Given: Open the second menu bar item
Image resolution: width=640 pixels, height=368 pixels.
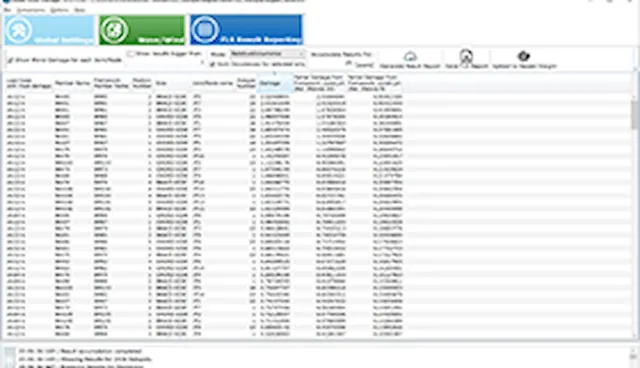Looking at the screenshot, I should pos(31,10).
